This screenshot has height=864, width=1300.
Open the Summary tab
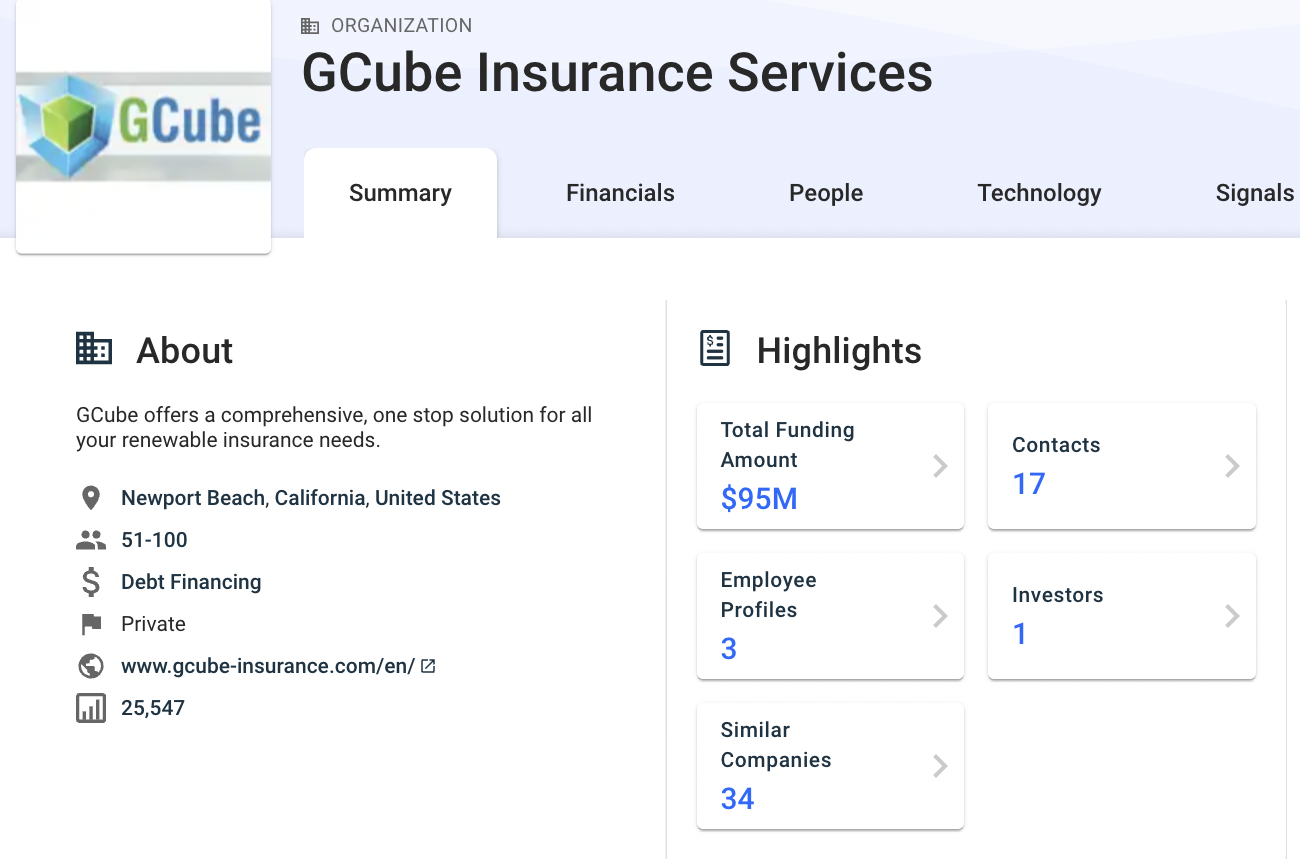point(400,193)
